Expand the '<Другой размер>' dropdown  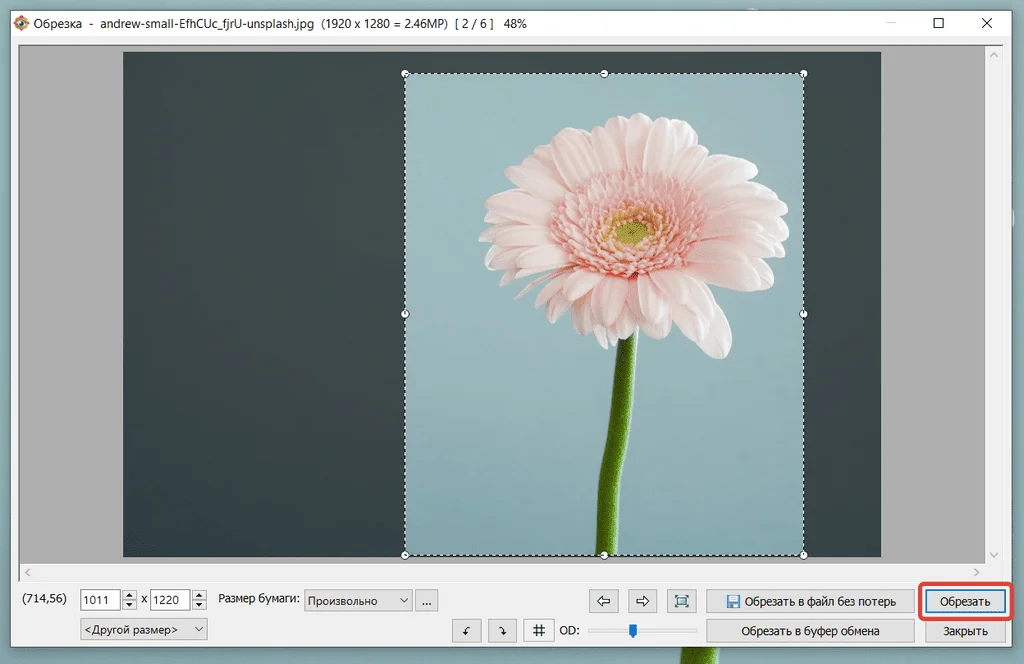144,629
